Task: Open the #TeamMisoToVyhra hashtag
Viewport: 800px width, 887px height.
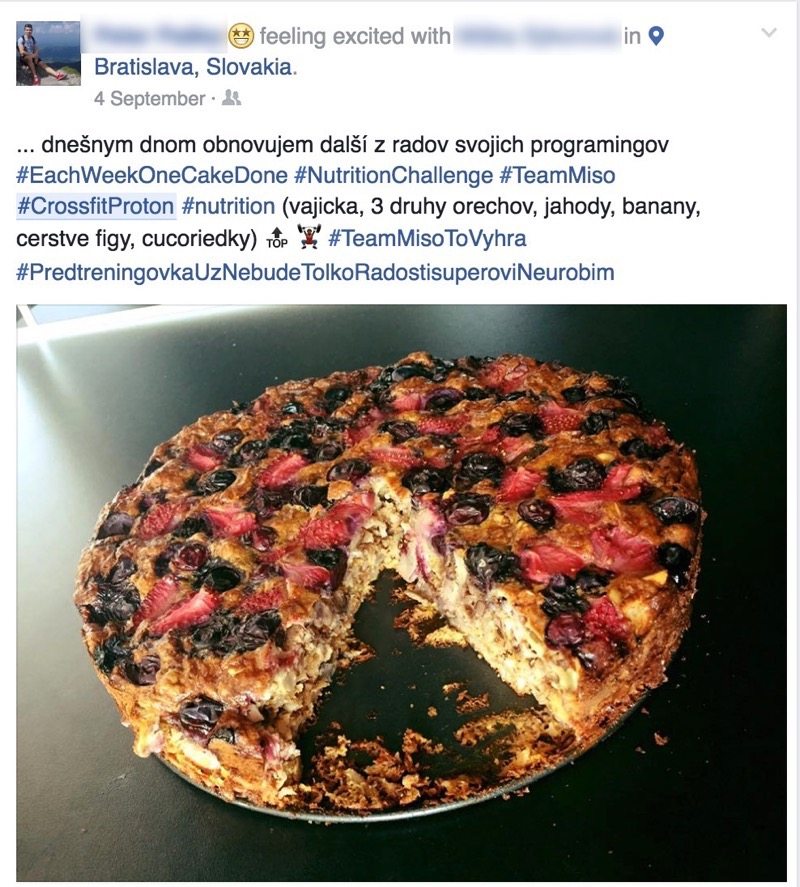Action: (427, 238)
